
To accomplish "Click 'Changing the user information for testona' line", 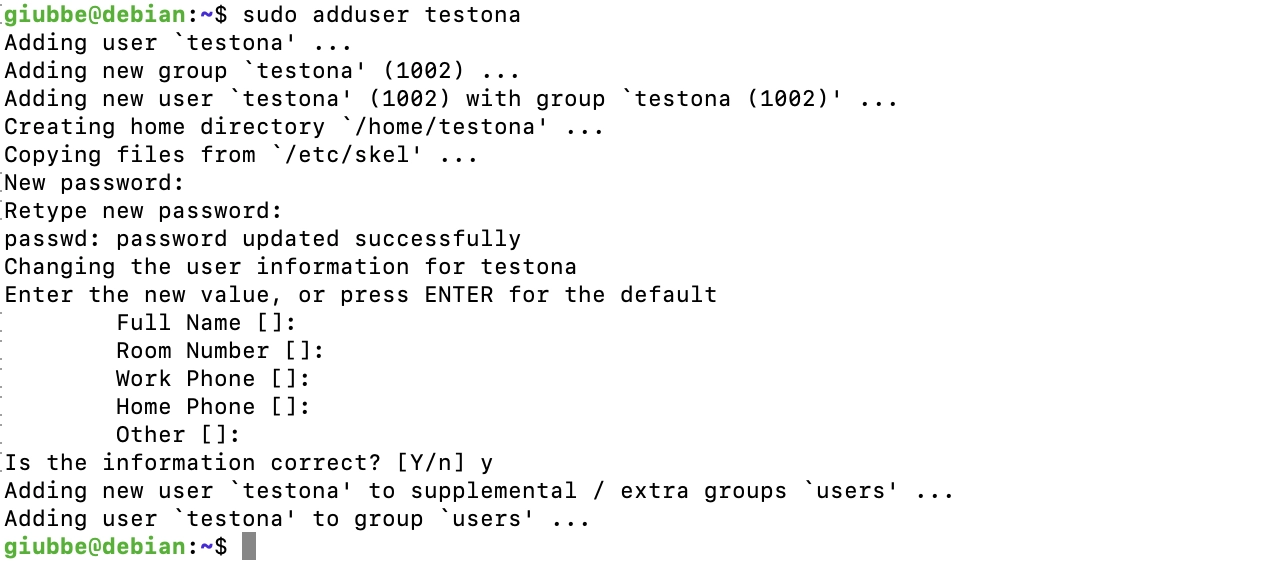I will (291, 267).
